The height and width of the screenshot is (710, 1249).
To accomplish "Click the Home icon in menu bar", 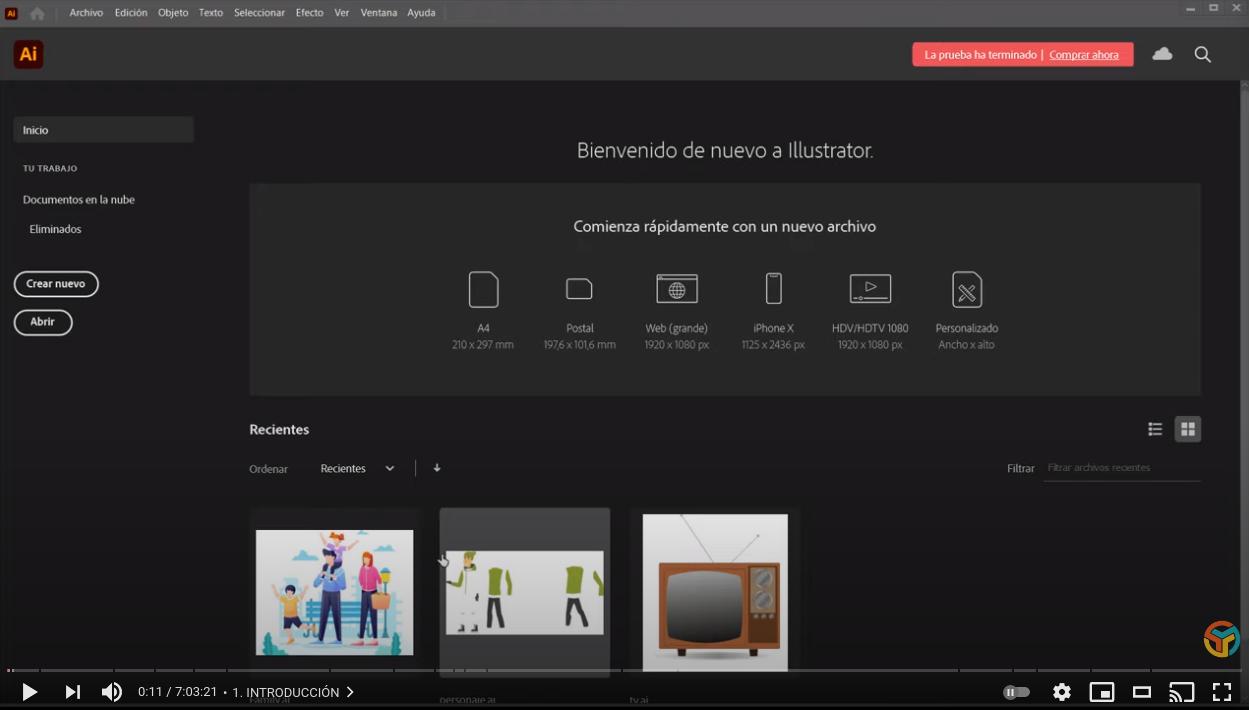I will click(37, 13).
